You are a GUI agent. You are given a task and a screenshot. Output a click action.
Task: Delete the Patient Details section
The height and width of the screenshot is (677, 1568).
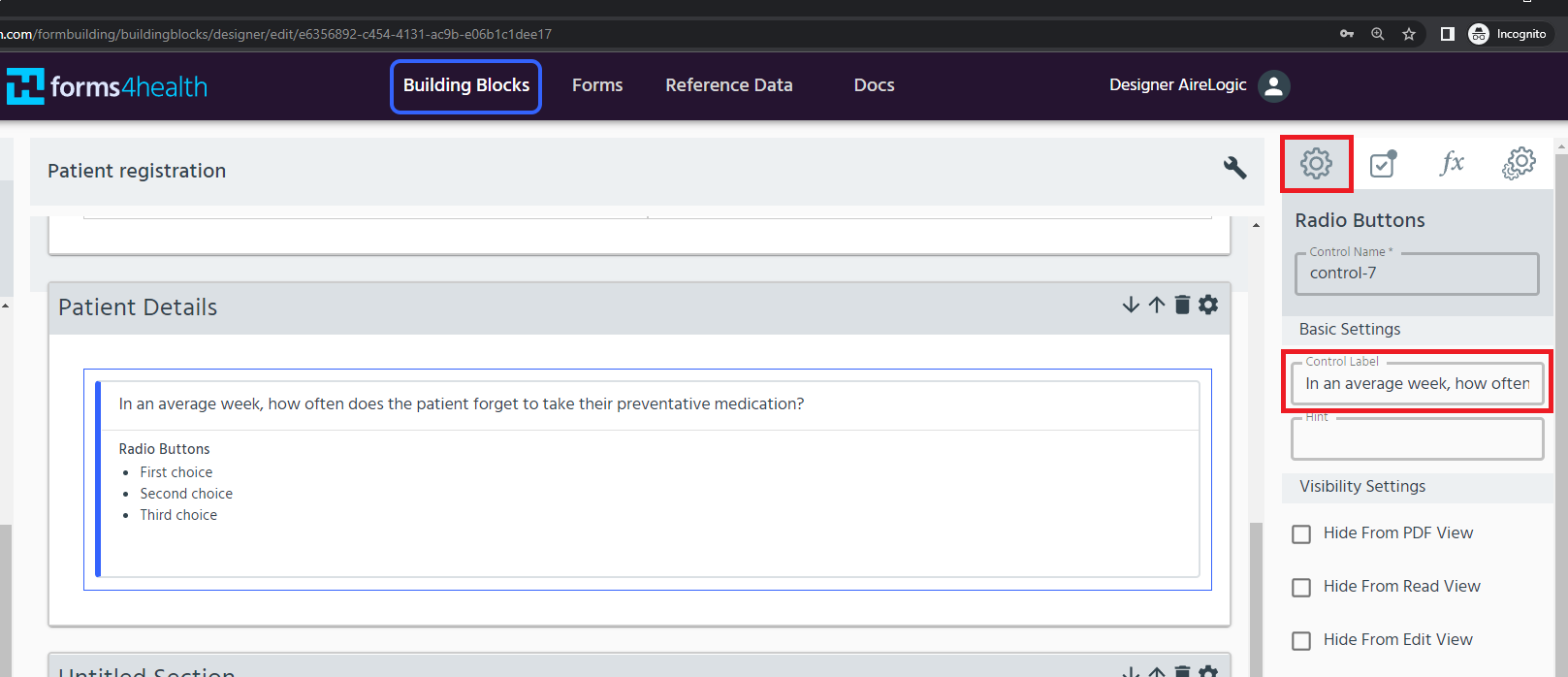coord(1182,305)
